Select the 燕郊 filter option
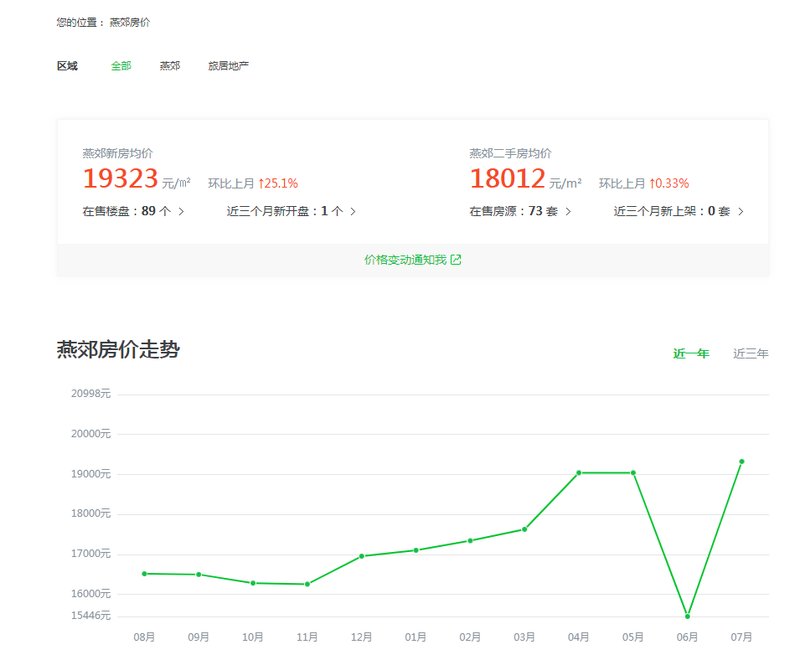The width and height of the screenshot is (800, 655). coord(169,65)
